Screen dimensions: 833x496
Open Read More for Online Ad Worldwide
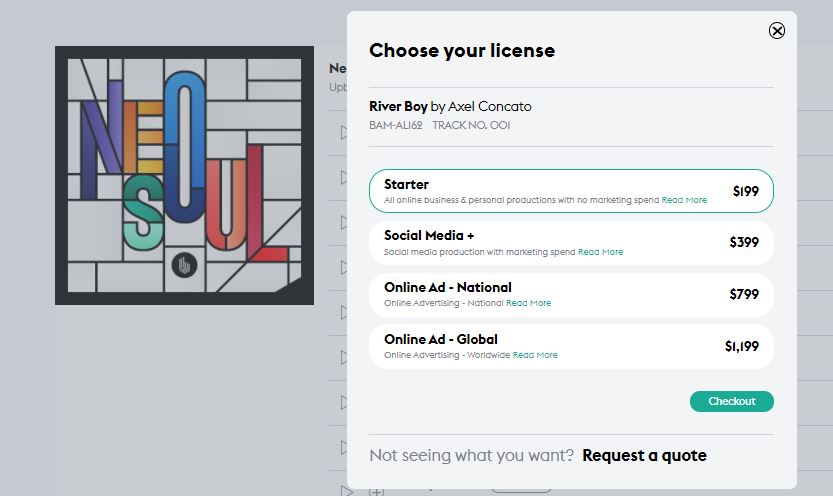click(534, 355)
